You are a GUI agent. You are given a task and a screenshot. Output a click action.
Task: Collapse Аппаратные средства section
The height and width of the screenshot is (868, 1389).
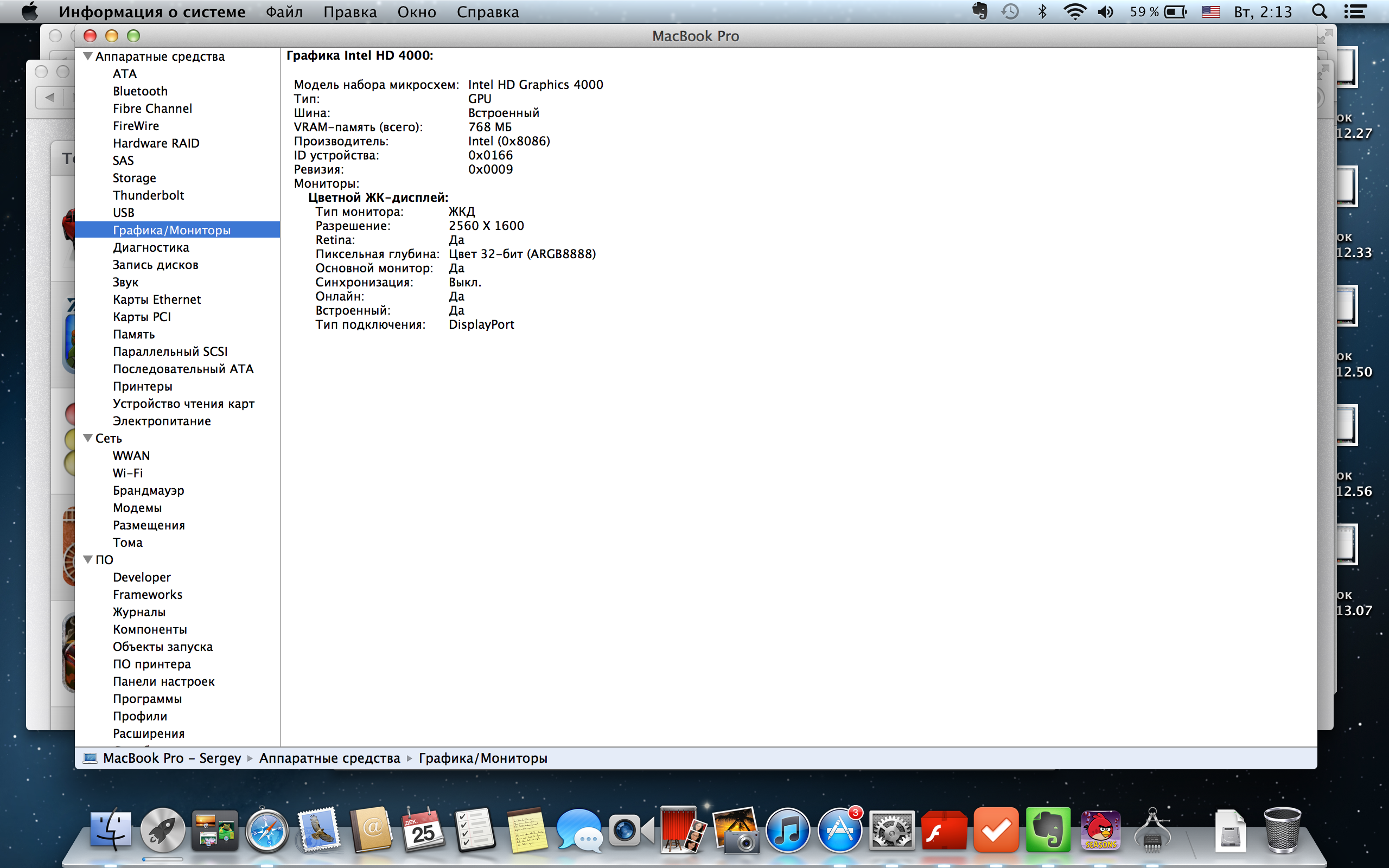click(88, 56)
